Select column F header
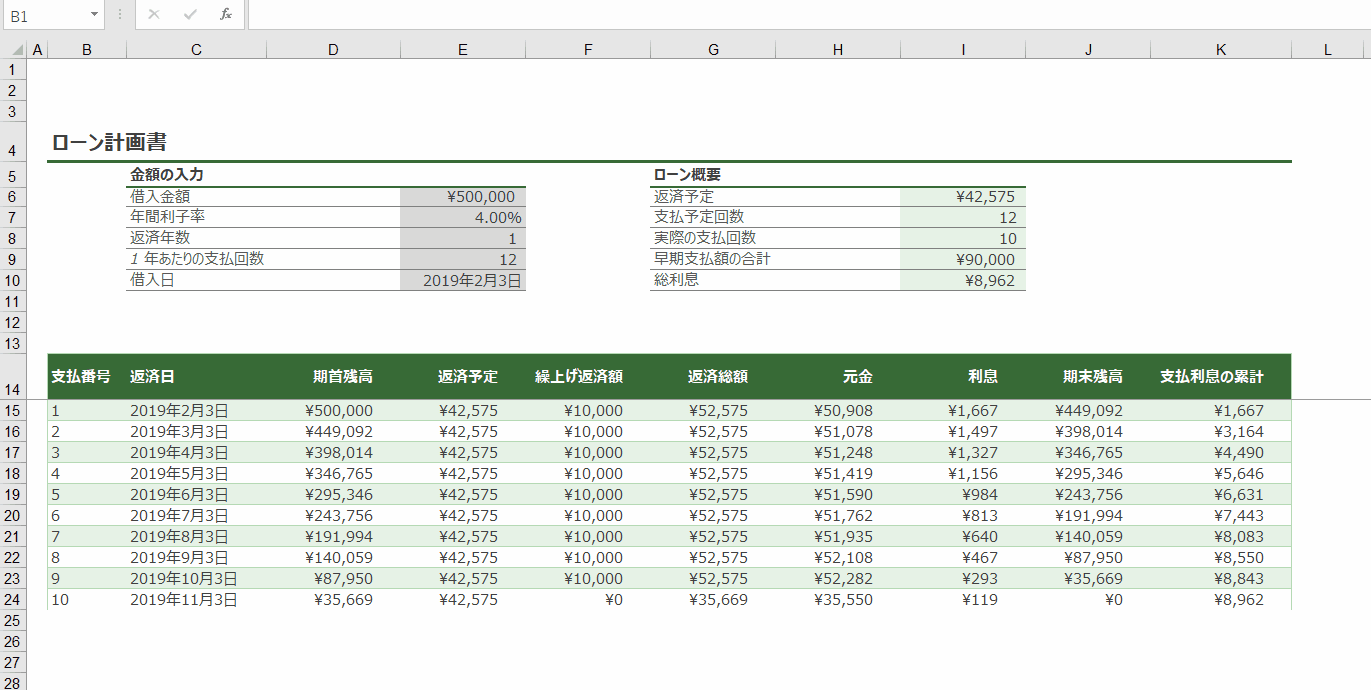This screenshot has height=690, width=1371. (588, 50)
